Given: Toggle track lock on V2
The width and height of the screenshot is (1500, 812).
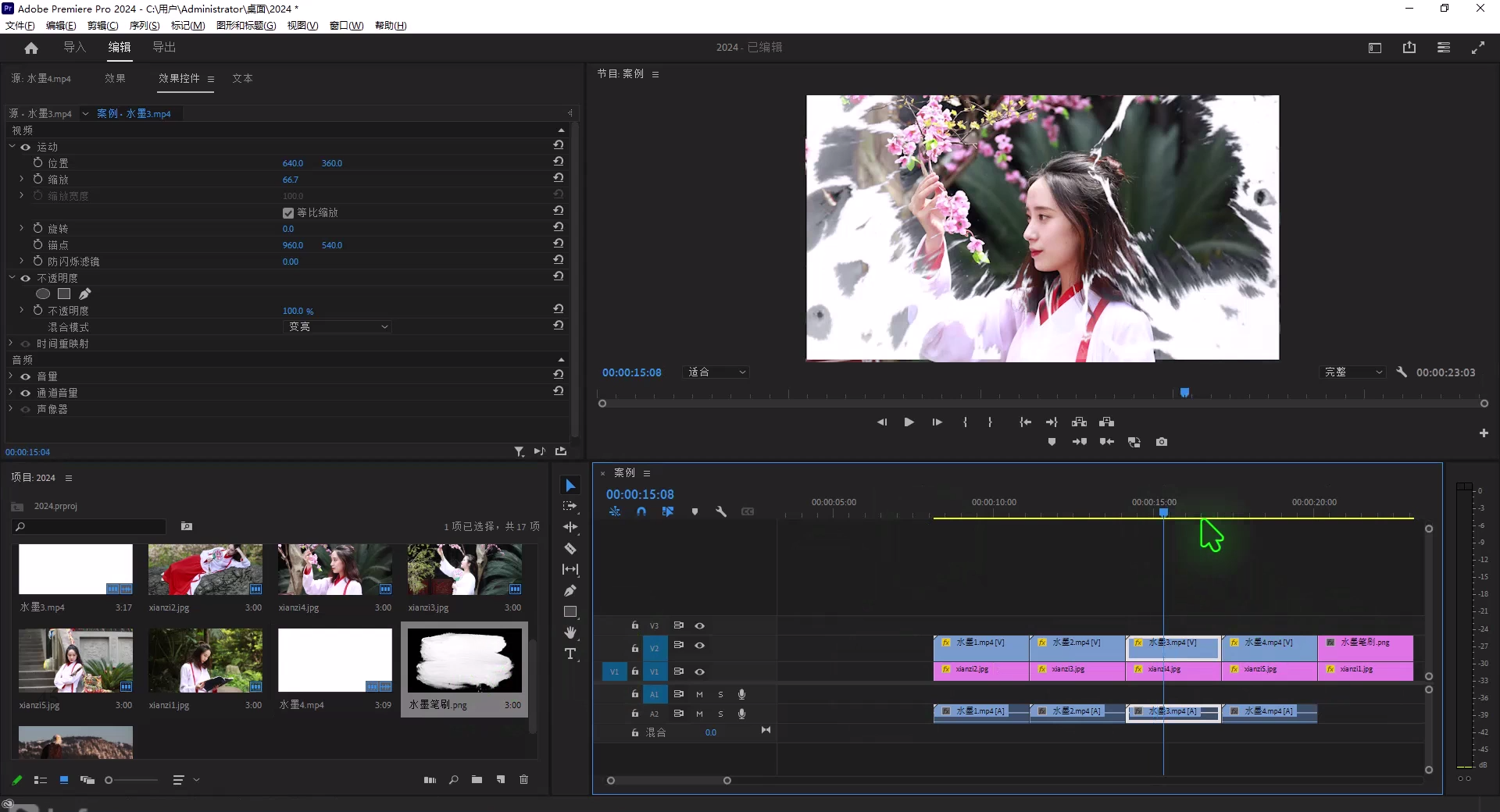Looking at the screenshot, I should point(635,647).
